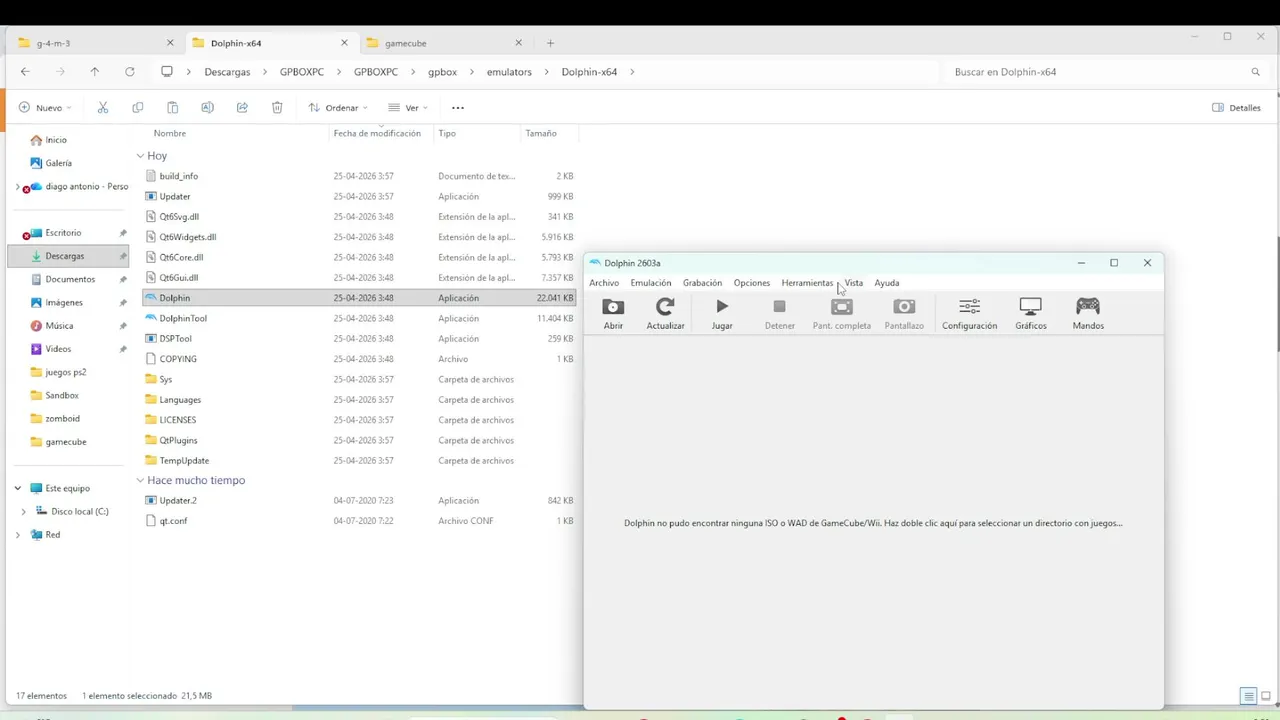This screenshot has height=720, width=1280.
Task: Open the Emulación menu
Action: tap(651, 283)
